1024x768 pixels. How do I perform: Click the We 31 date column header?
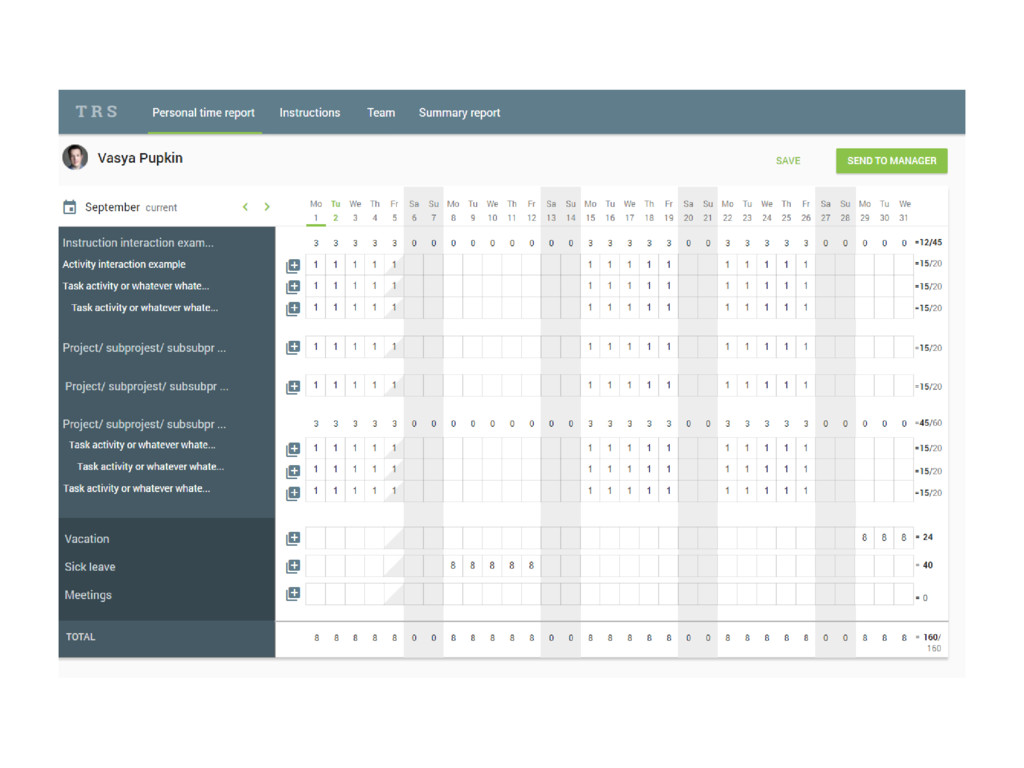click(x=904, y=211)
